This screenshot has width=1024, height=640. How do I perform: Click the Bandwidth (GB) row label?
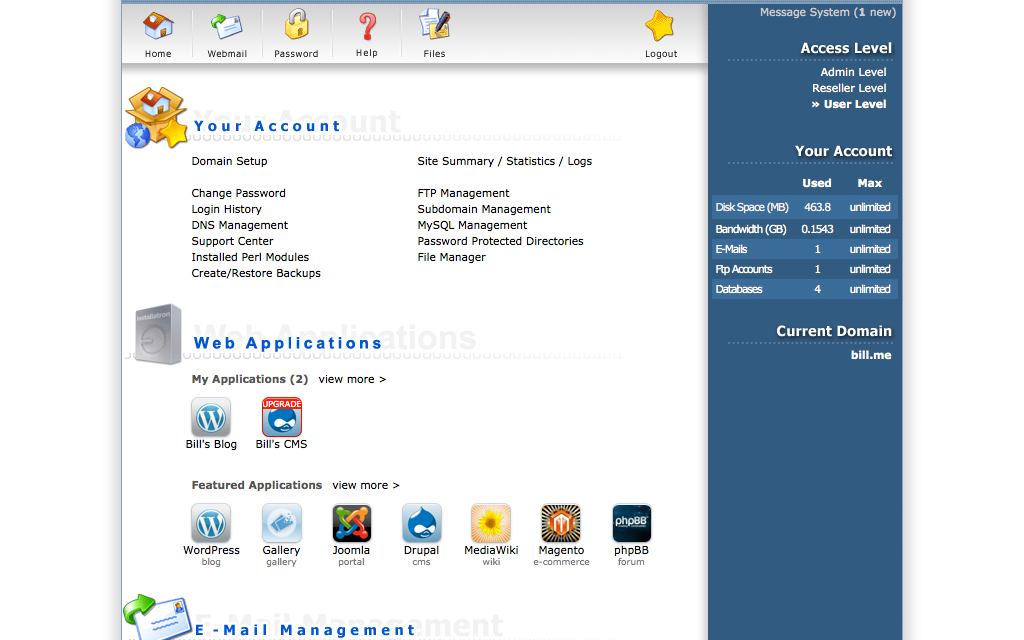[751, 229]
